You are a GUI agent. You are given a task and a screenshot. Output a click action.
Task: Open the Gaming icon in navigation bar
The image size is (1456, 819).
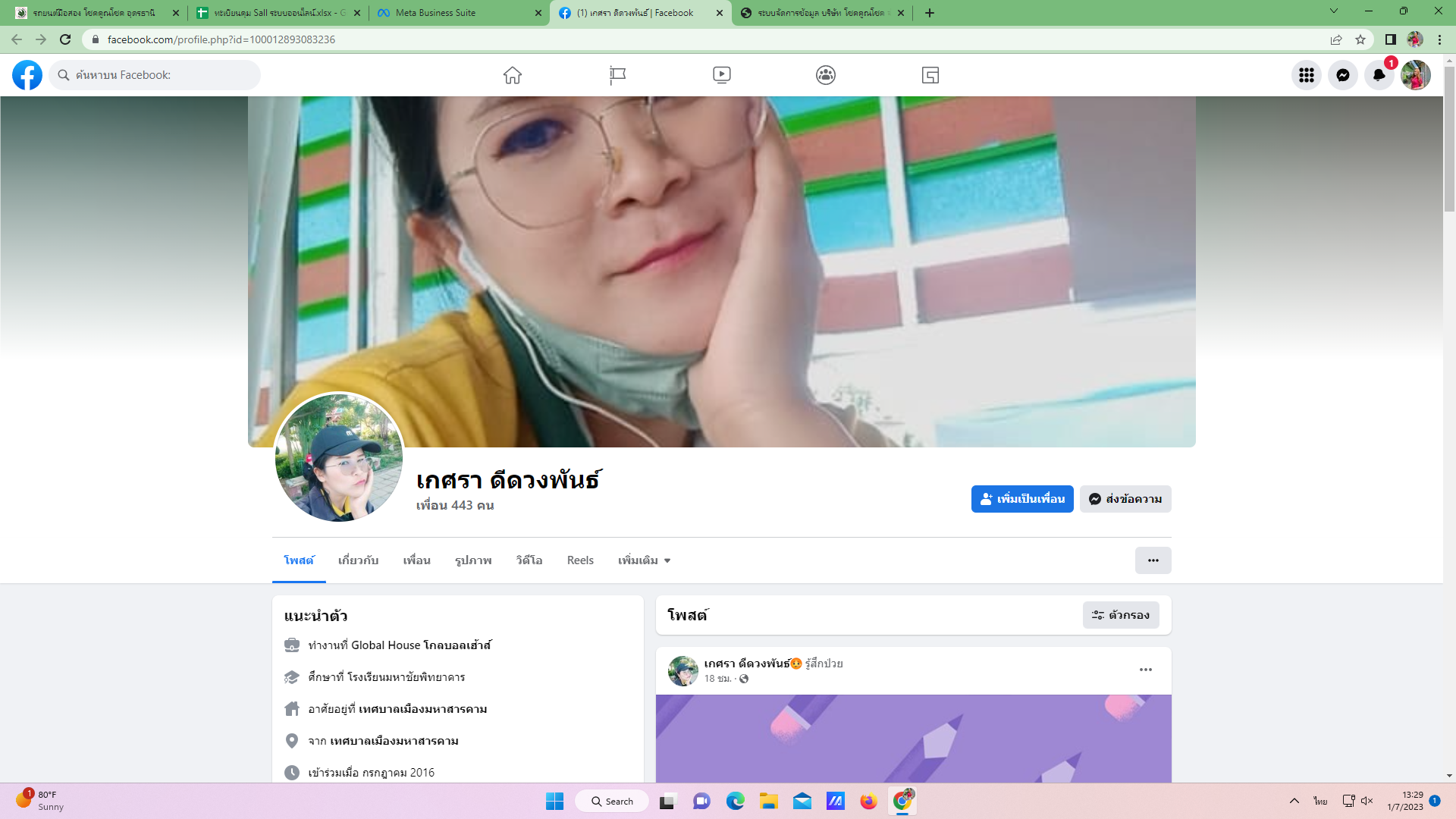pyautogui.click(x=930, y=75)
